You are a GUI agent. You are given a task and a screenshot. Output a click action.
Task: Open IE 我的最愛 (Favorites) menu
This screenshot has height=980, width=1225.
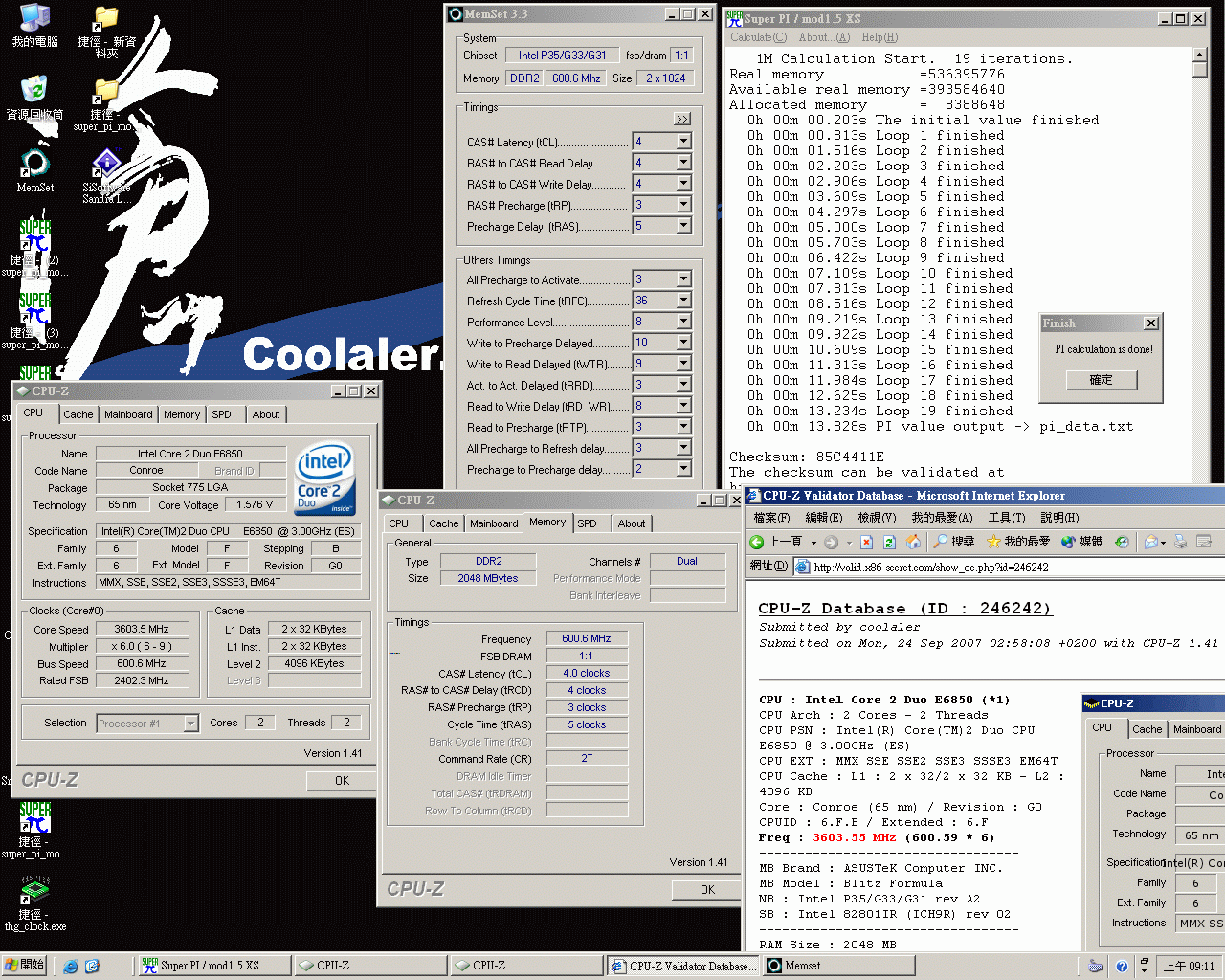(x=942, y=518)
